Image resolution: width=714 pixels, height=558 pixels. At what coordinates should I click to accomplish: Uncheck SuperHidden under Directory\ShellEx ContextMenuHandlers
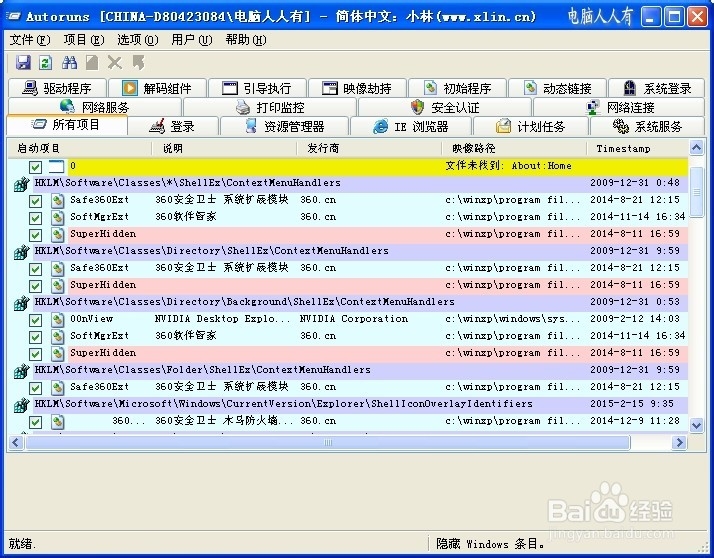tap(36, 286)
